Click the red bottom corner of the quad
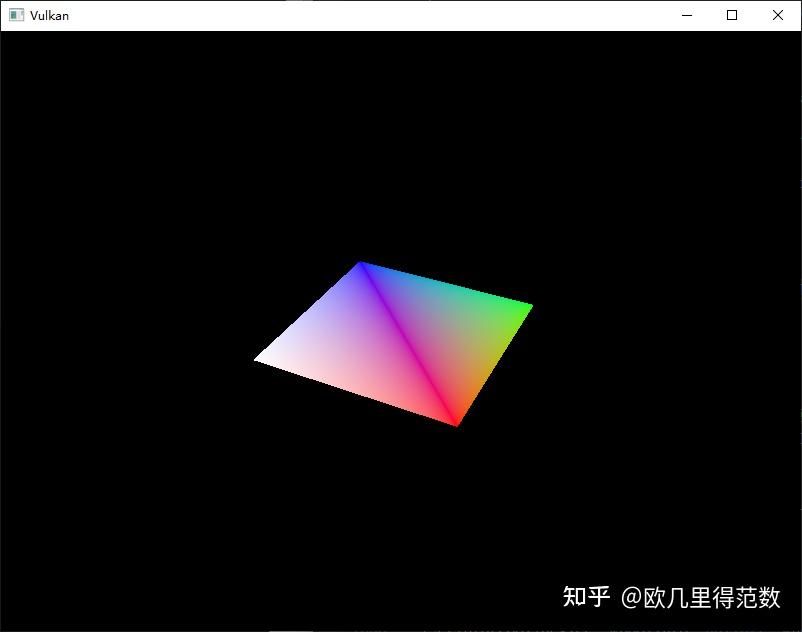The width and height of the screenshot is (802, 632). tap(455, 418)
